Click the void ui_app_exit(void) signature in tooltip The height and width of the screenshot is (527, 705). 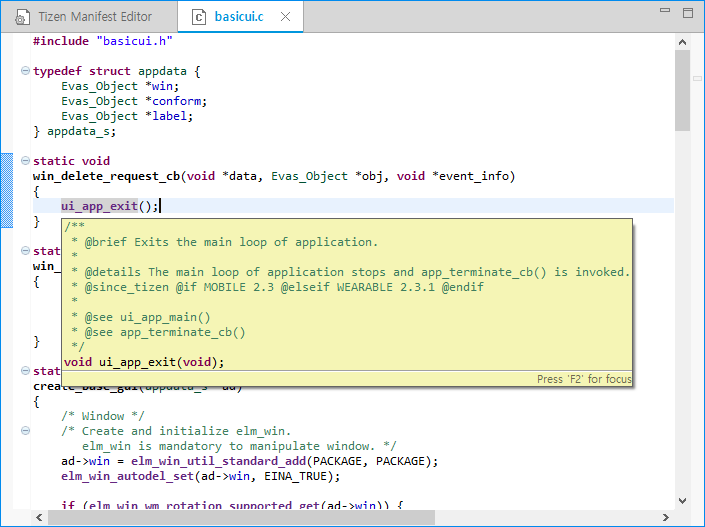click(144, 362)
